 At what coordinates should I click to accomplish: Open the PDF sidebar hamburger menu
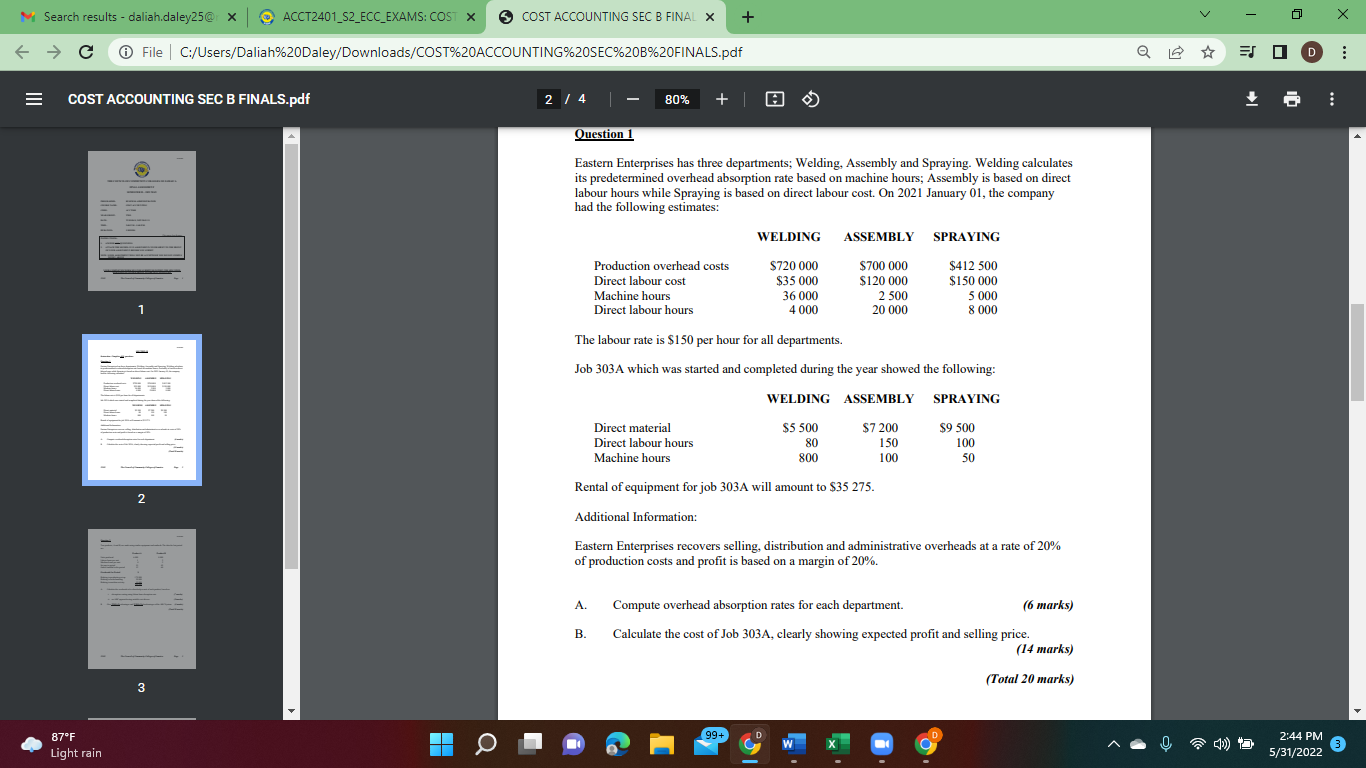pos(33,99)
